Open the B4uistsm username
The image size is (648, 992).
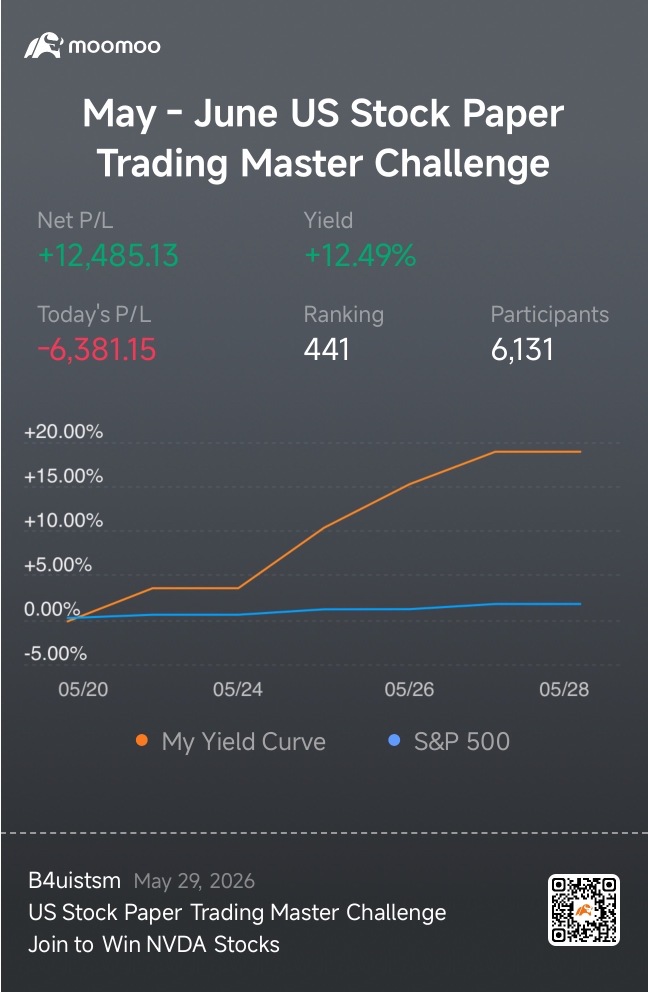click(75, 880)
